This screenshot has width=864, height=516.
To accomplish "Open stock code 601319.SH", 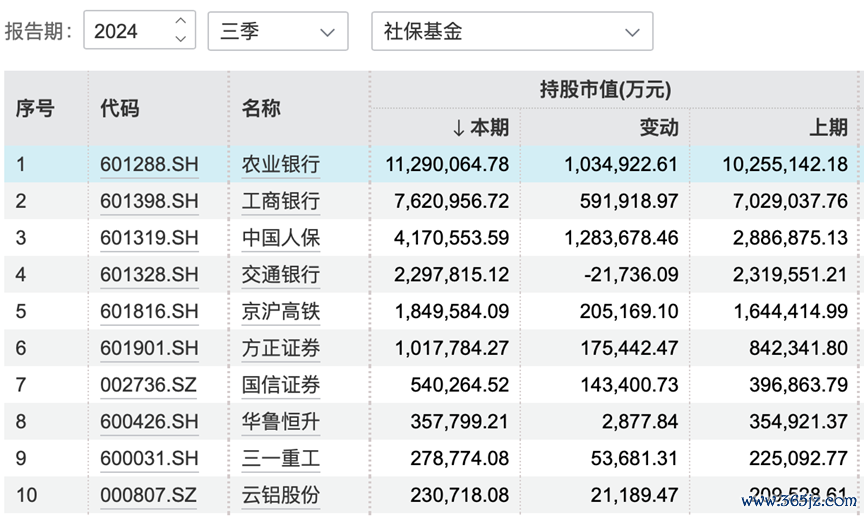I will click(x=149, y=238).
